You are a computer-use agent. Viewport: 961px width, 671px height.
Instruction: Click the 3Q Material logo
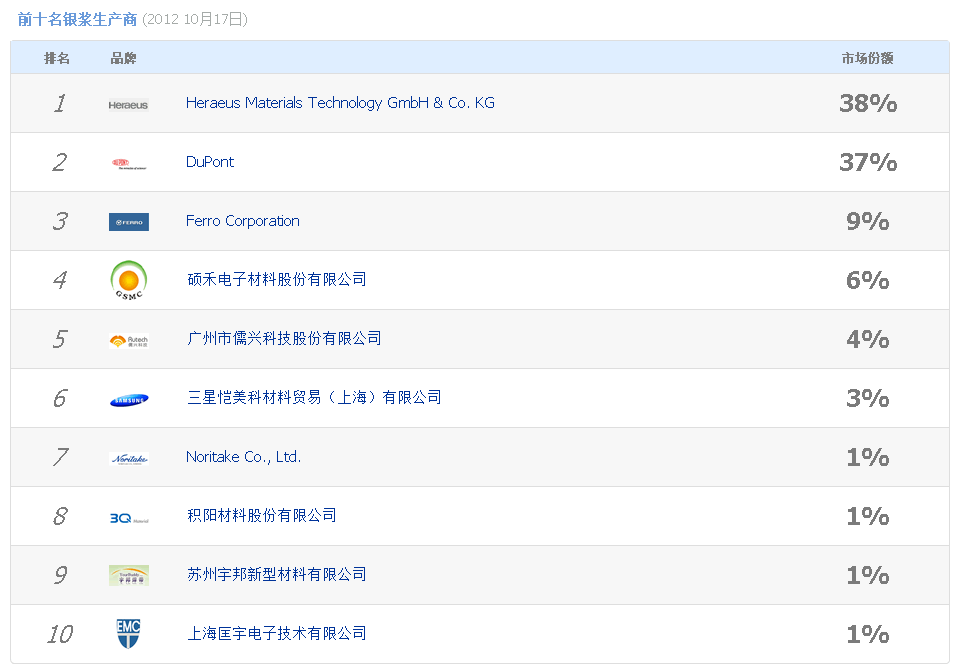tap(128, 517)
